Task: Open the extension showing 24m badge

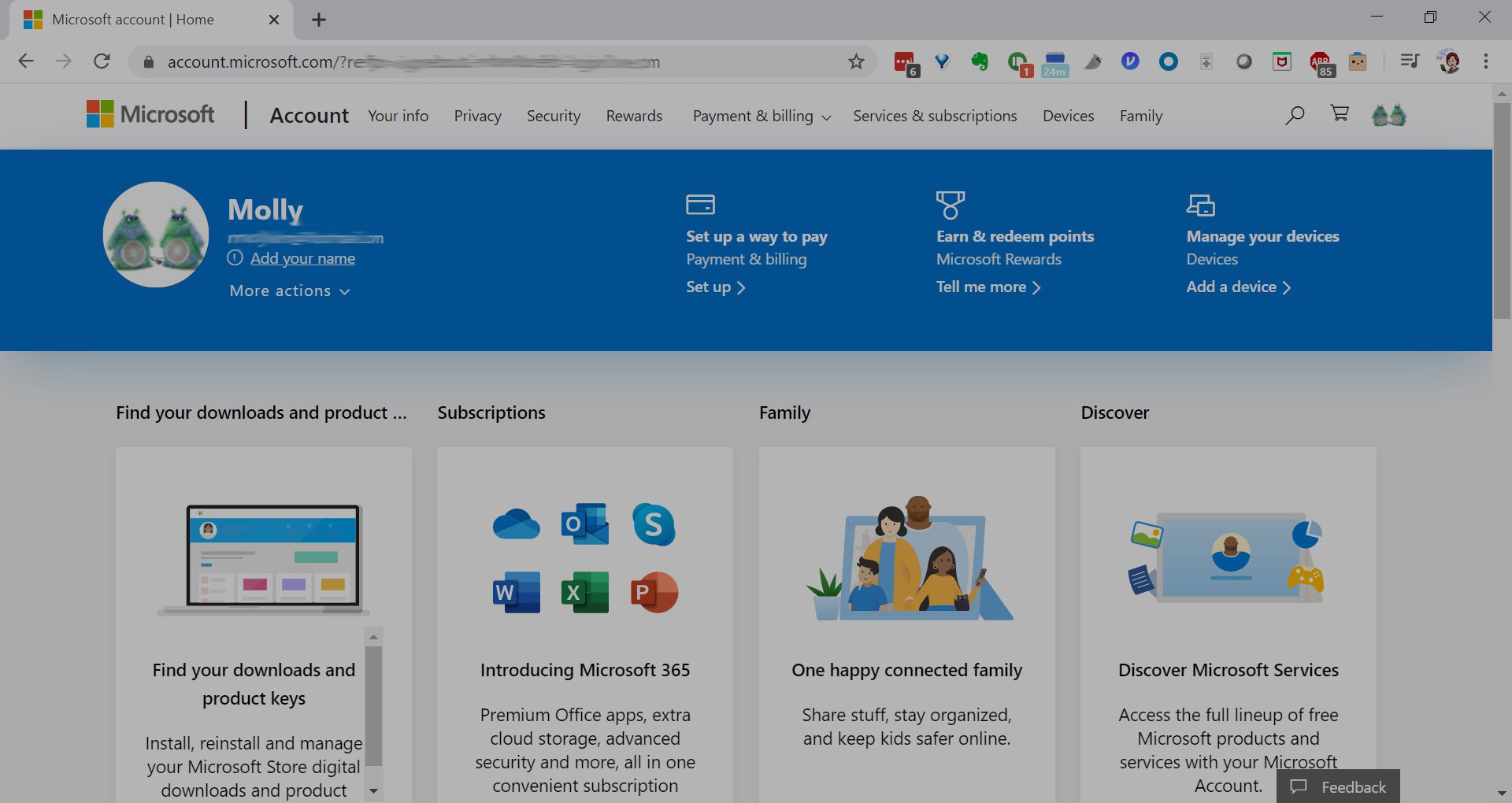Action: click(1054, 63)
